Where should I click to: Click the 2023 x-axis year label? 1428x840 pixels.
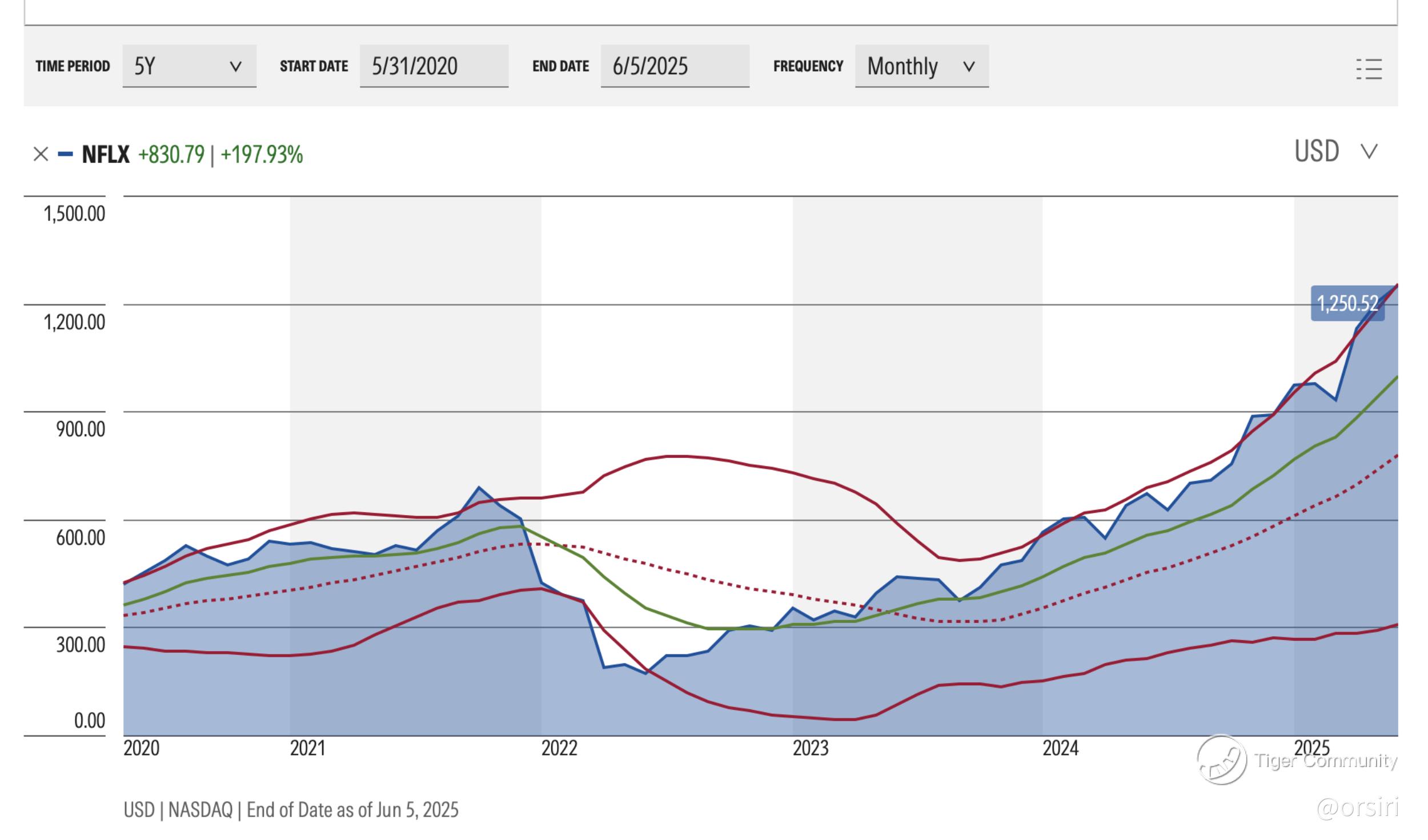click(810, 748)
